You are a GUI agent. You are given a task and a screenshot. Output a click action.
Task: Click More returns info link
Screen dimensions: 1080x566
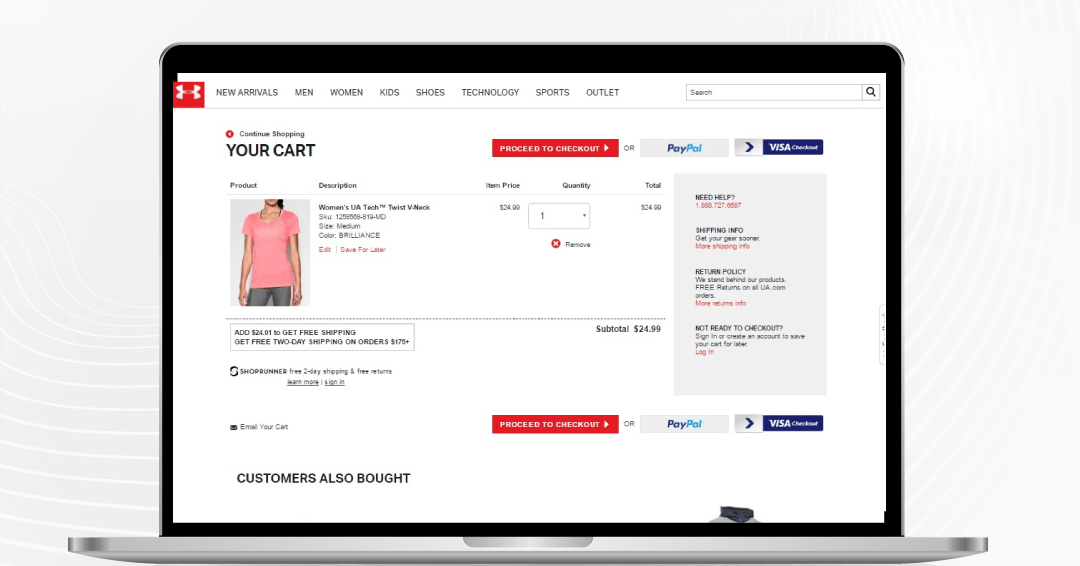(x=720, y=304)
